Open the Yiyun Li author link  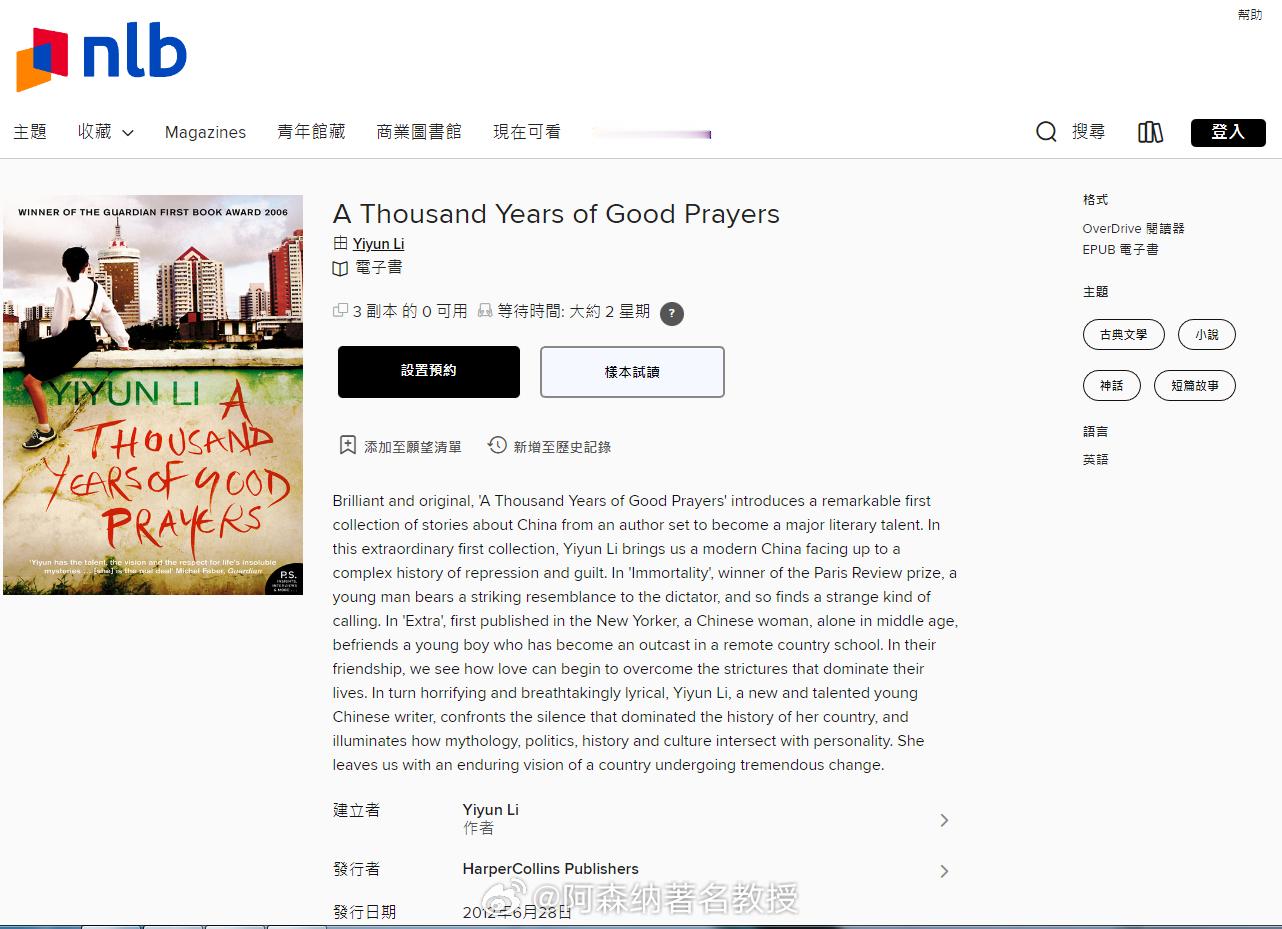pyautogui.click(x=379, y=243)
